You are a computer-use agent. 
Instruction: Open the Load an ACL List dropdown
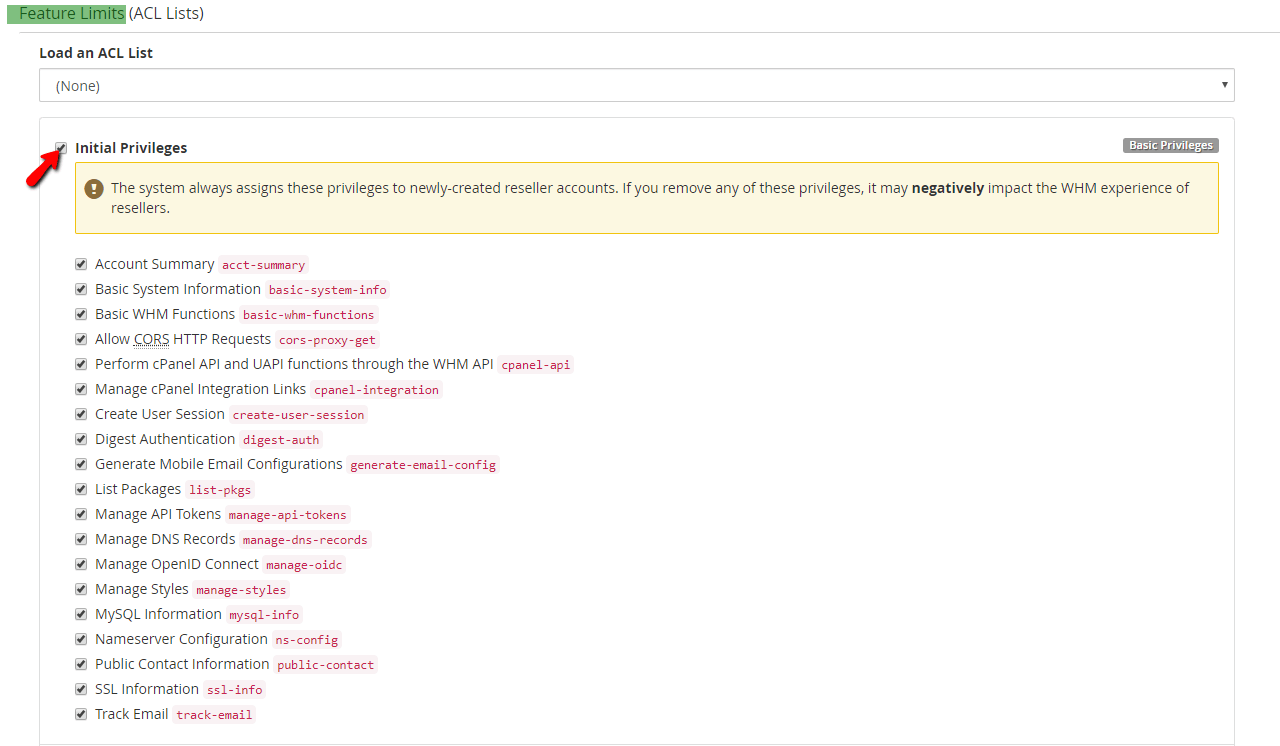(x=636, y=85)
